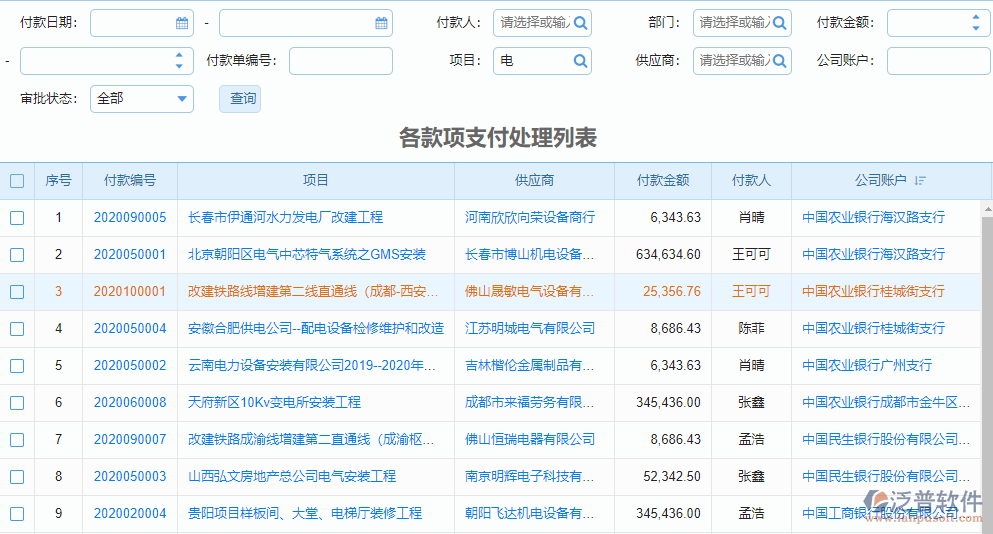Open project link 天府新区10Kv变电所安装工程
The image size is (993, 534).
[274, 403]
